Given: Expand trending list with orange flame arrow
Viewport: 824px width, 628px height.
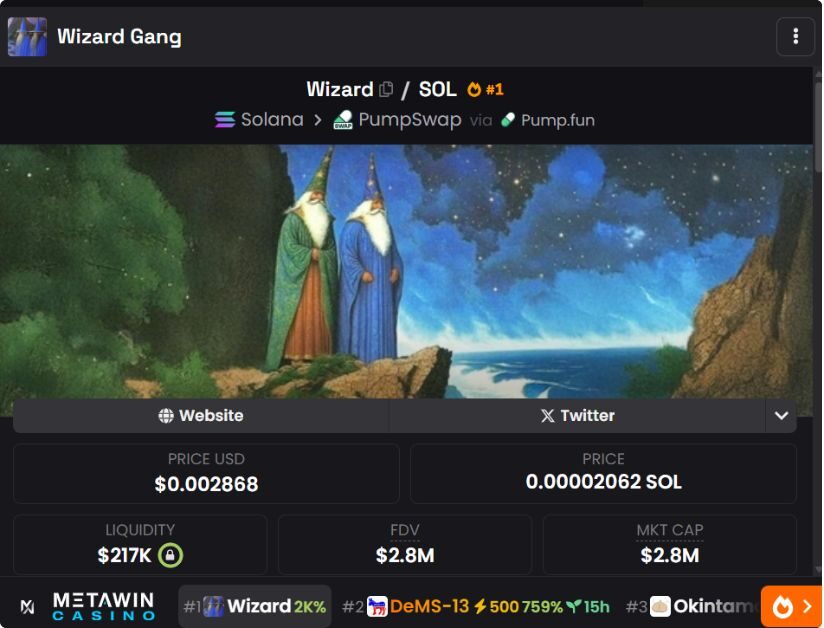Looking at the screenshot, I should pos(792,606).
